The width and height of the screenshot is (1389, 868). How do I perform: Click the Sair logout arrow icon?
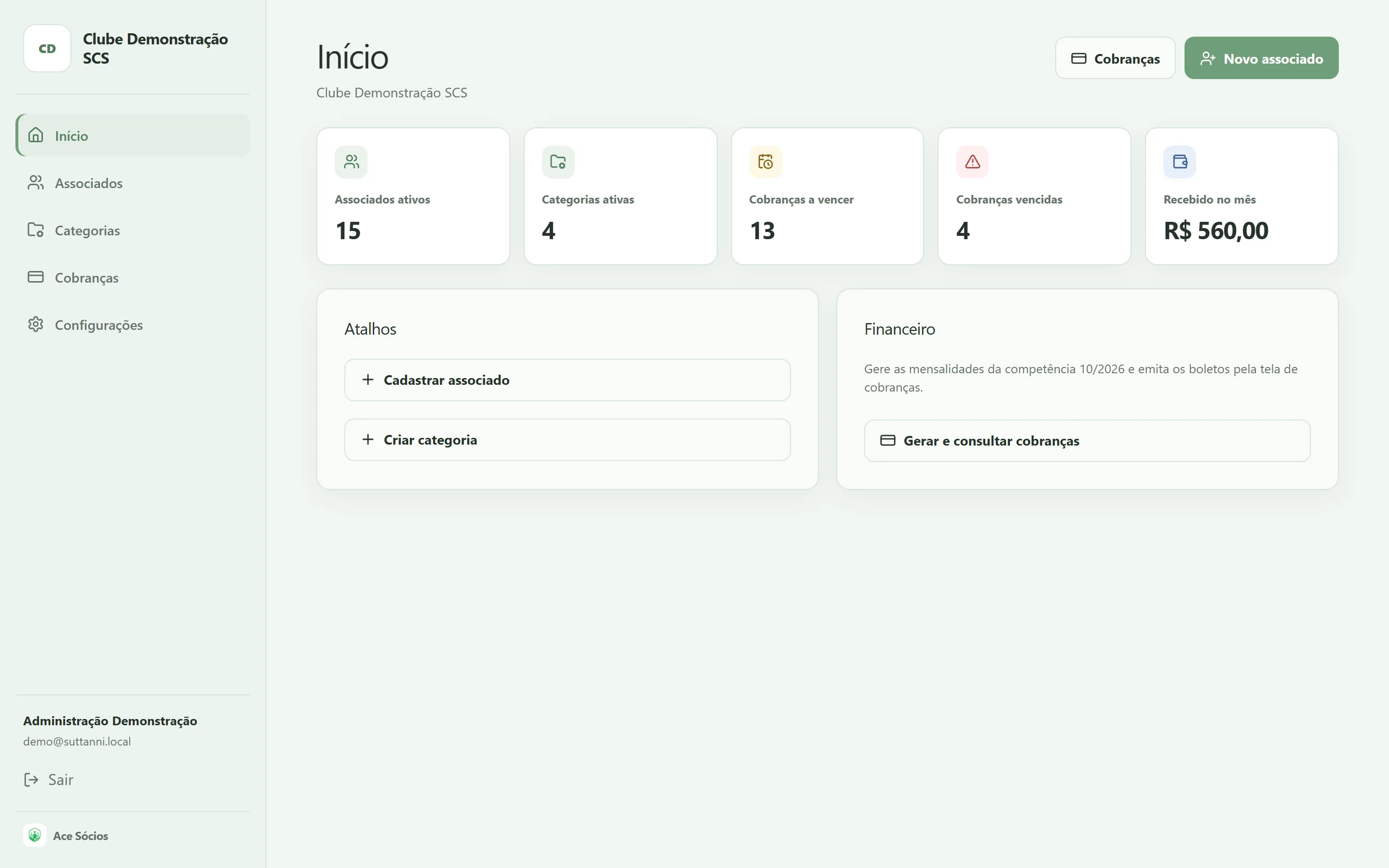[x=31, y=780]
